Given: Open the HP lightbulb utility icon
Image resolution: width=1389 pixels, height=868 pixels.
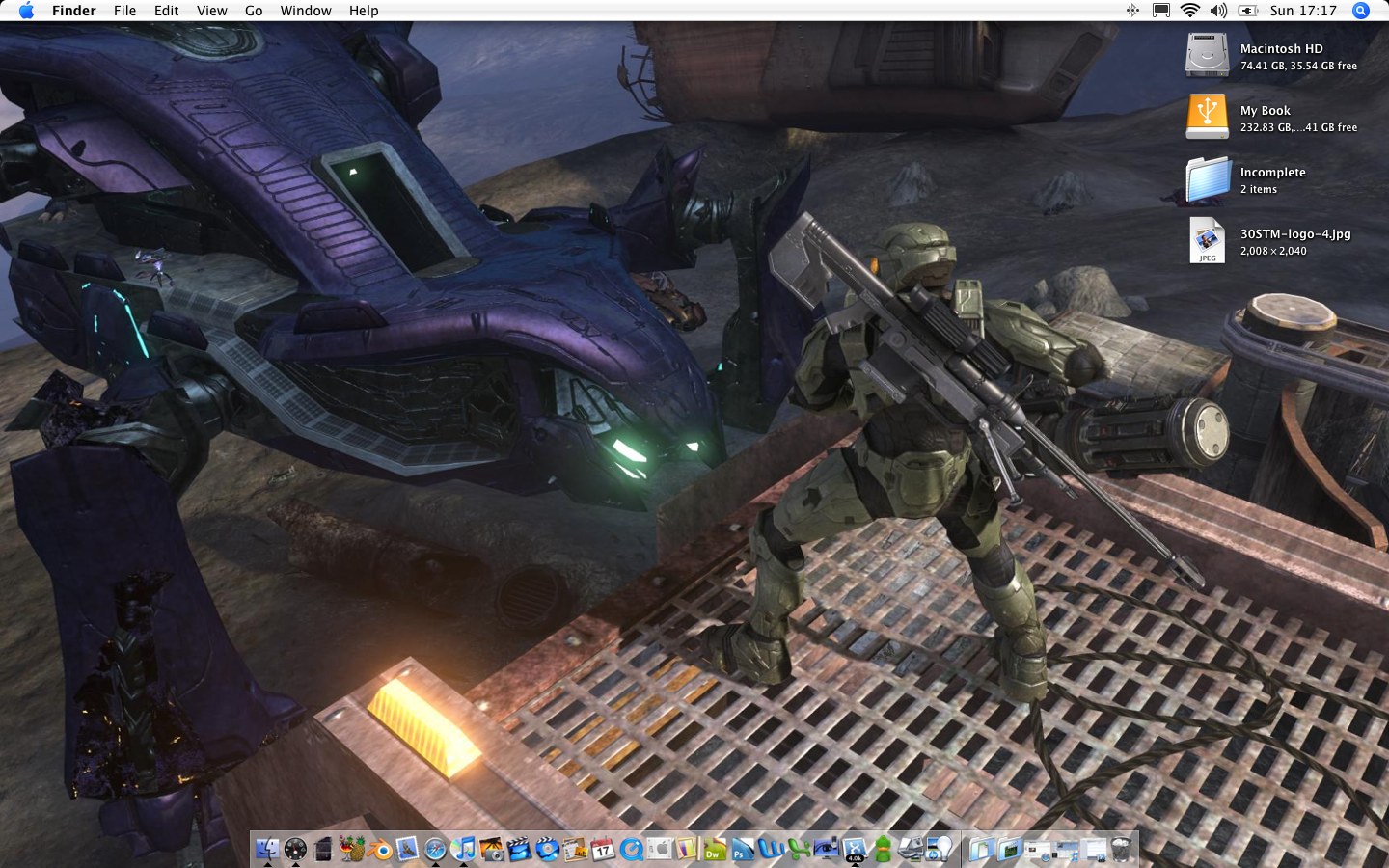Looking at the screenshot, I should (x=940, y=849).
